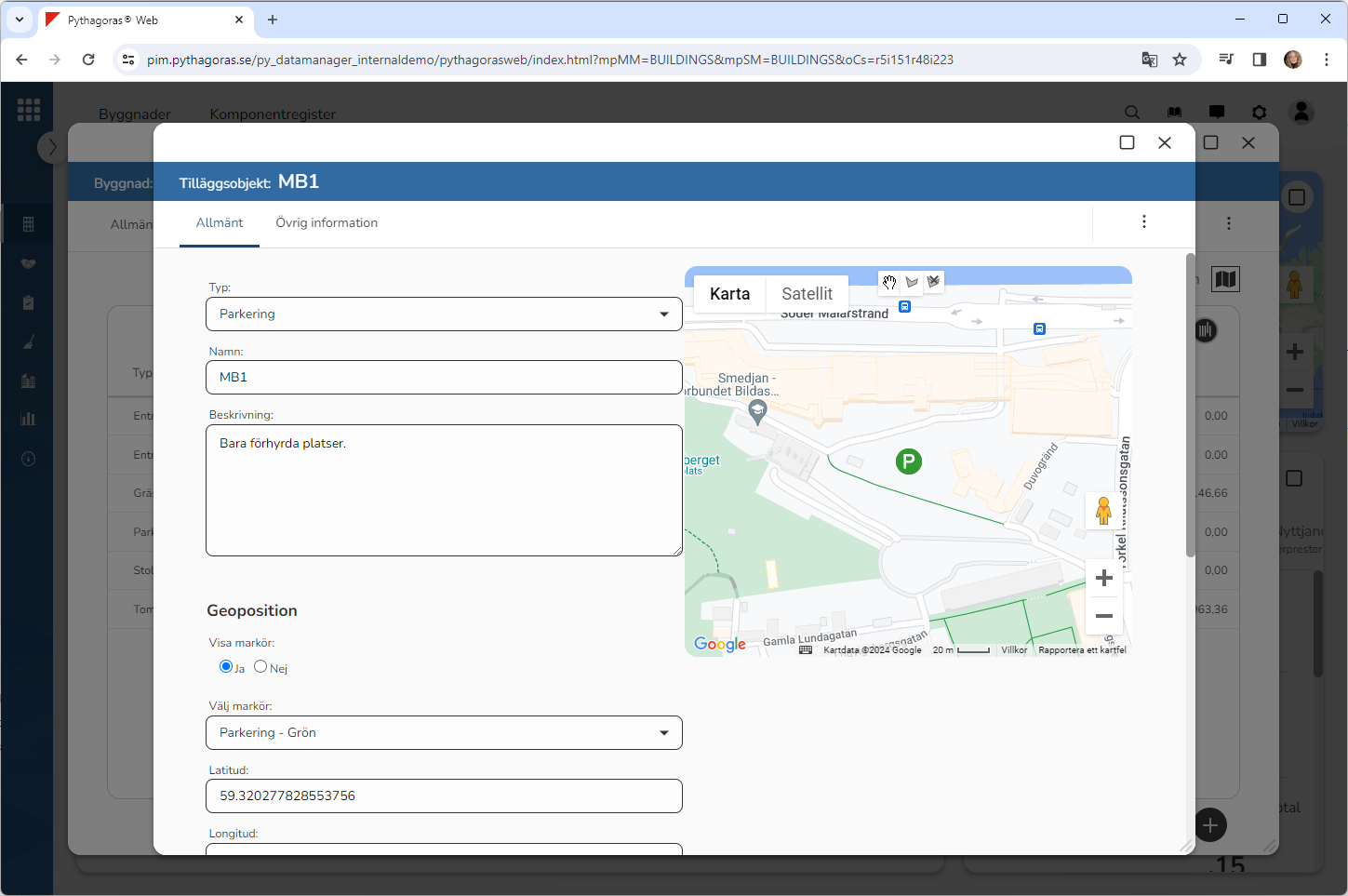Expand the Välj markör dropdown

click(x=444, y=733)
